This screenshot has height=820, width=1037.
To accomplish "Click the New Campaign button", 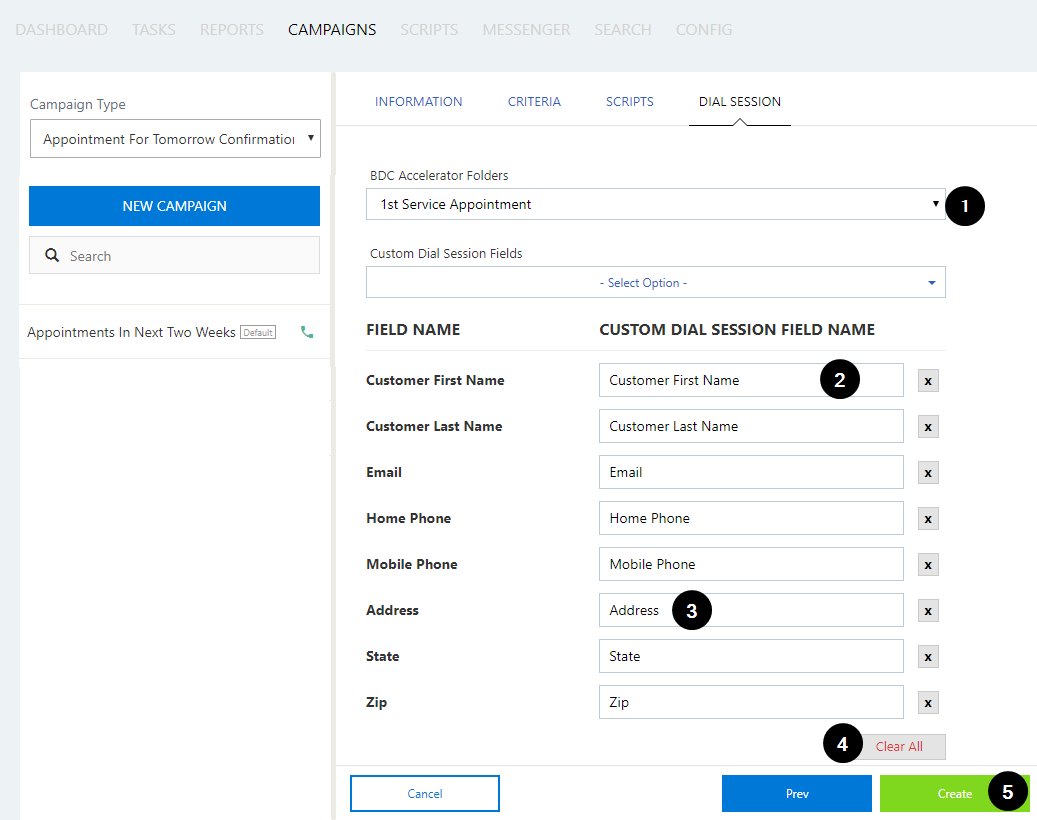I will [x=175, y=206].
